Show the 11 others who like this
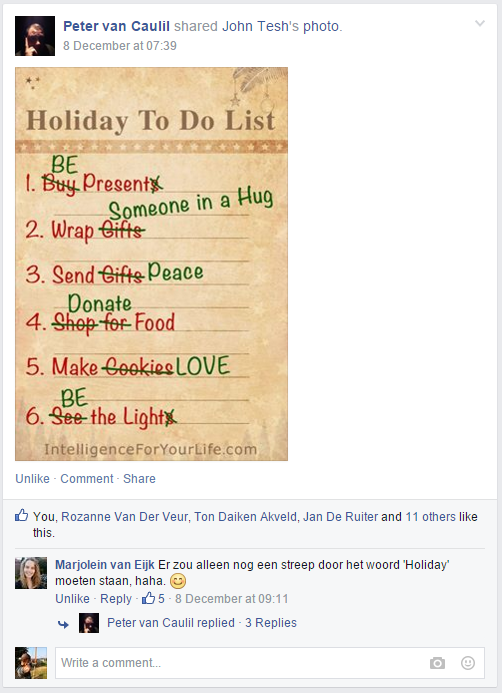 coord(430,517)
